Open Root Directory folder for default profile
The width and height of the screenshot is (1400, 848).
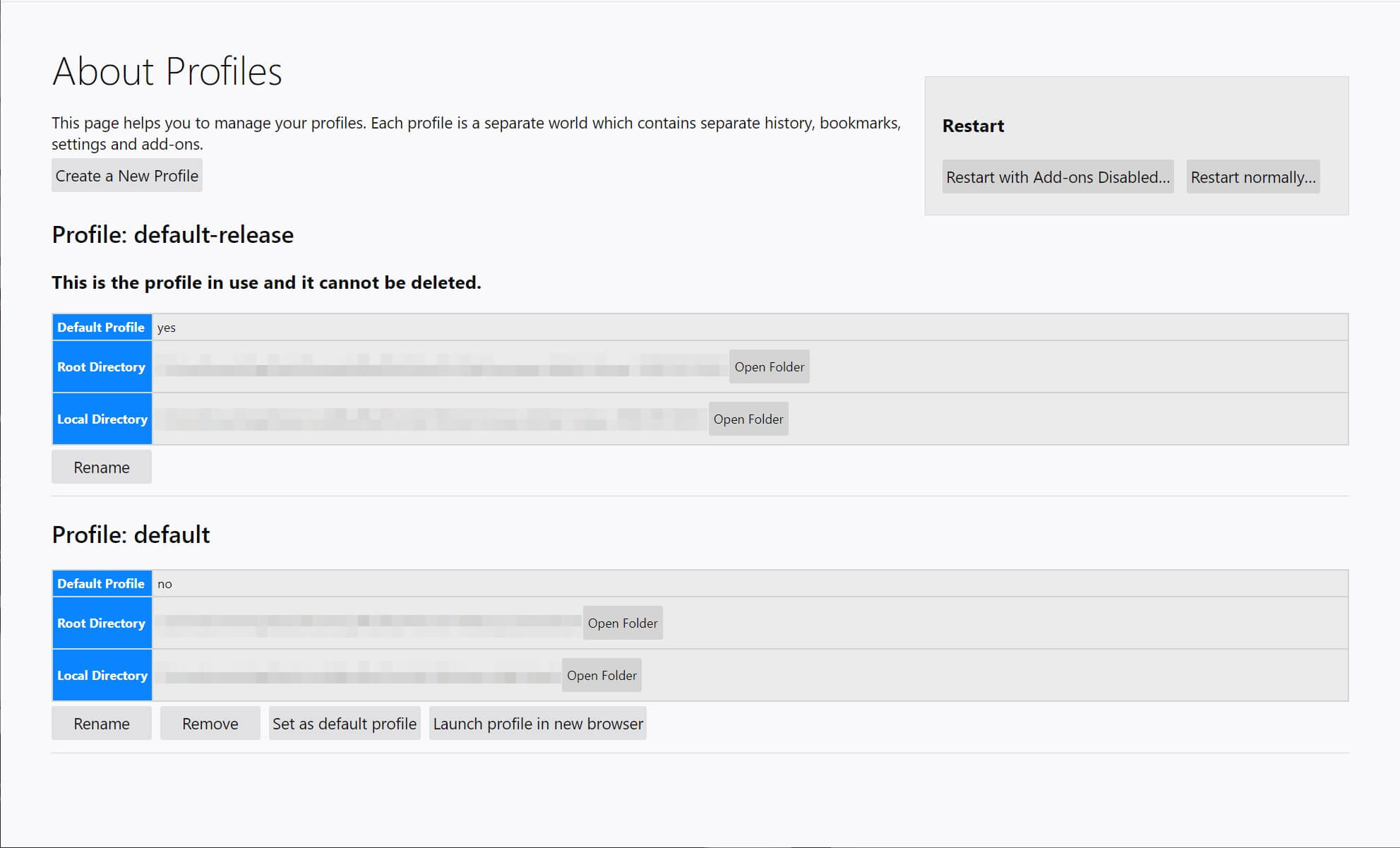point(620,622)
